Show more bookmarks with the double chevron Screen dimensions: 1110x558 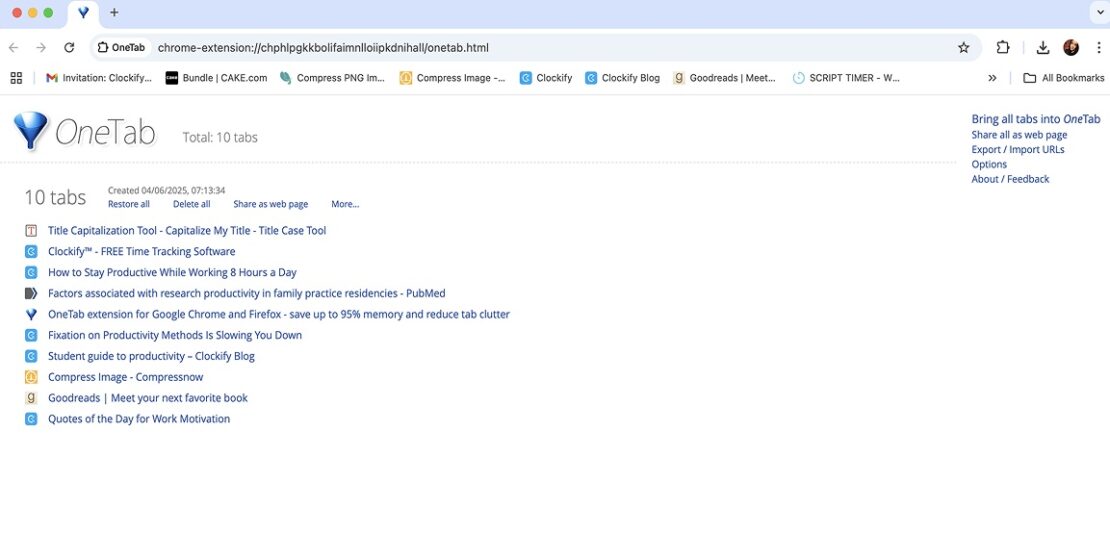992,78
